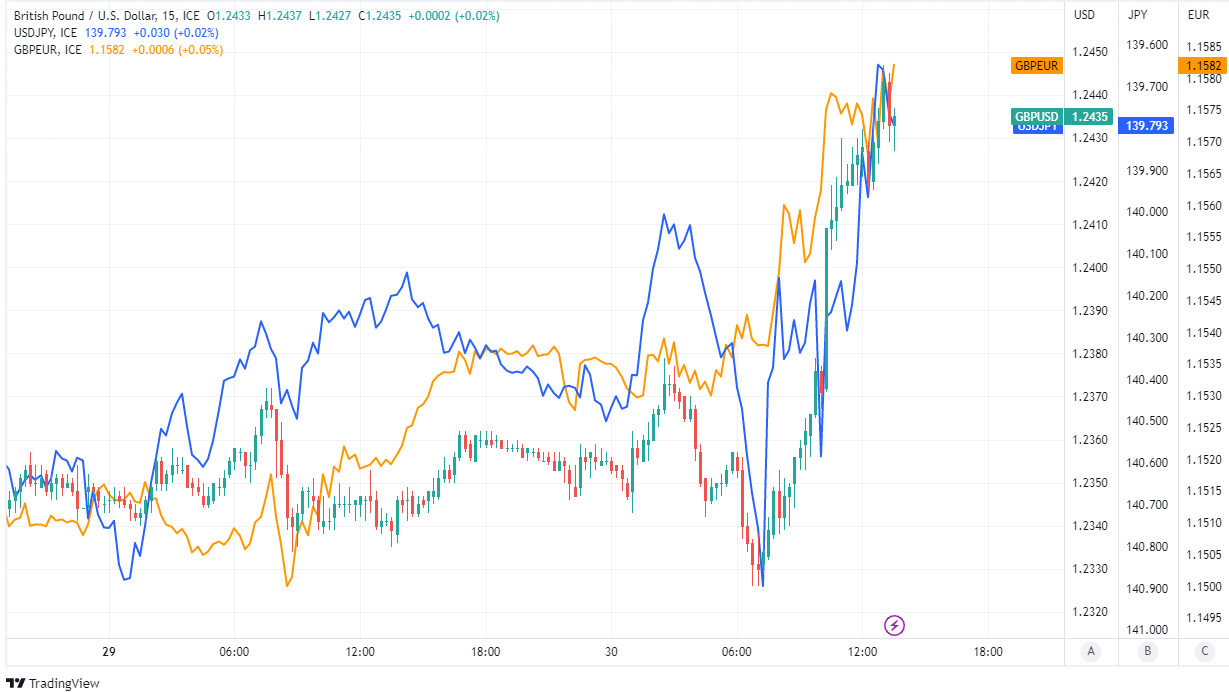
Task: Open the USD price scale currency dropdown
Action: click(x=1085, y=15)
